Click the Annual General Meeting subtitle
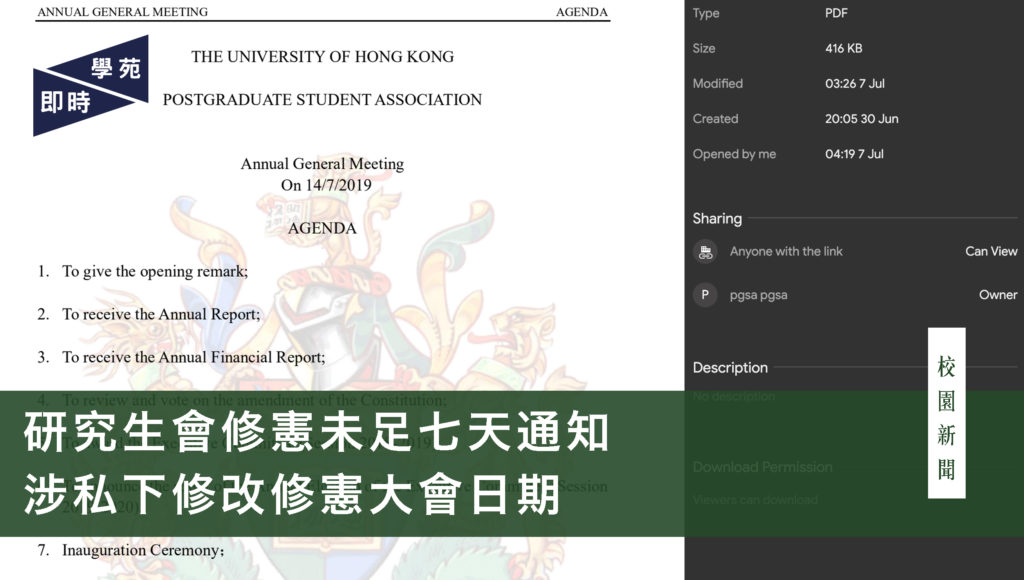The width and height of the screenshot is (1024, 580). 323,163
